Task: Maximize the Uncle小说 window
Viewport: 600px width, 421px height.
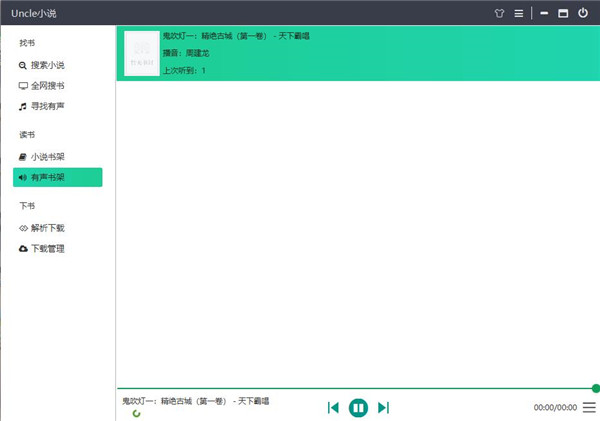Action: coord(563,13)
